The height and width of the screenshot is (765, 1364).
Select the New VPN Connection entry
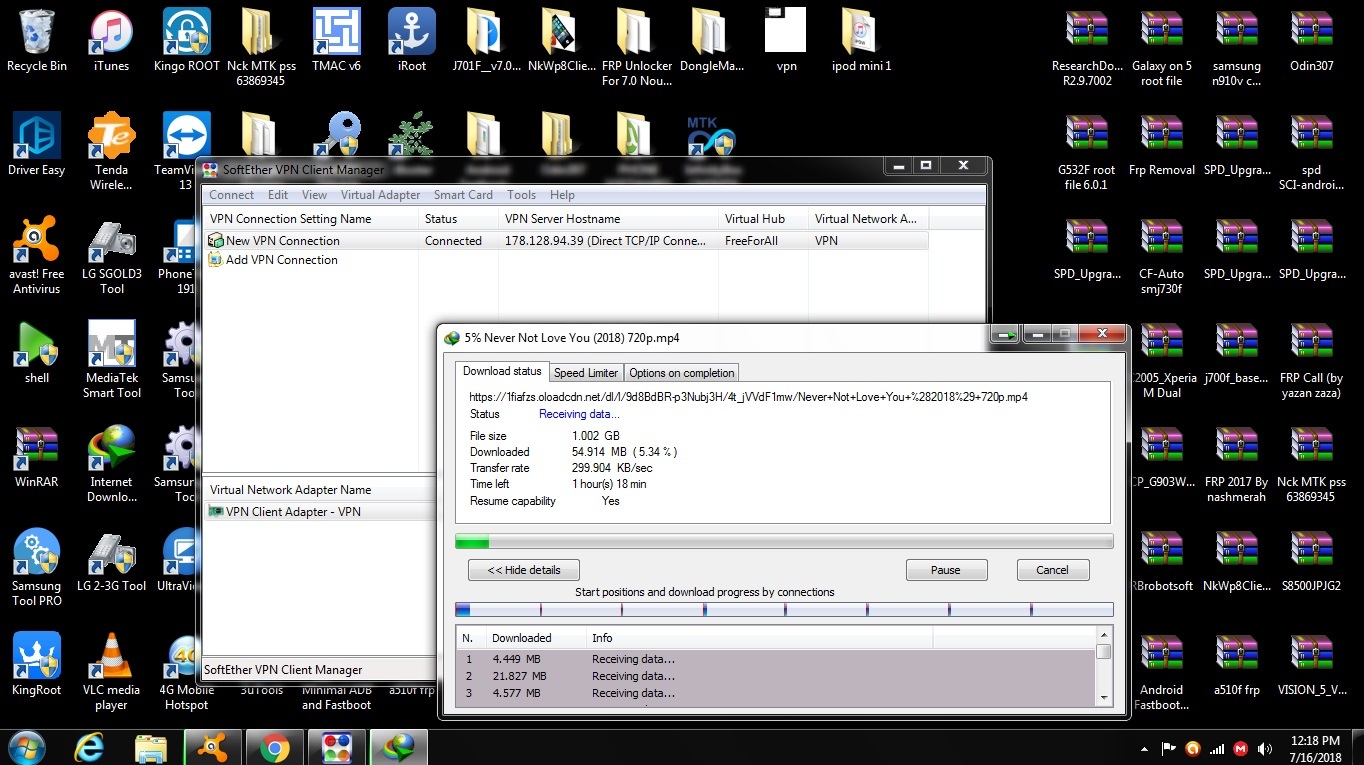(567, 241)
